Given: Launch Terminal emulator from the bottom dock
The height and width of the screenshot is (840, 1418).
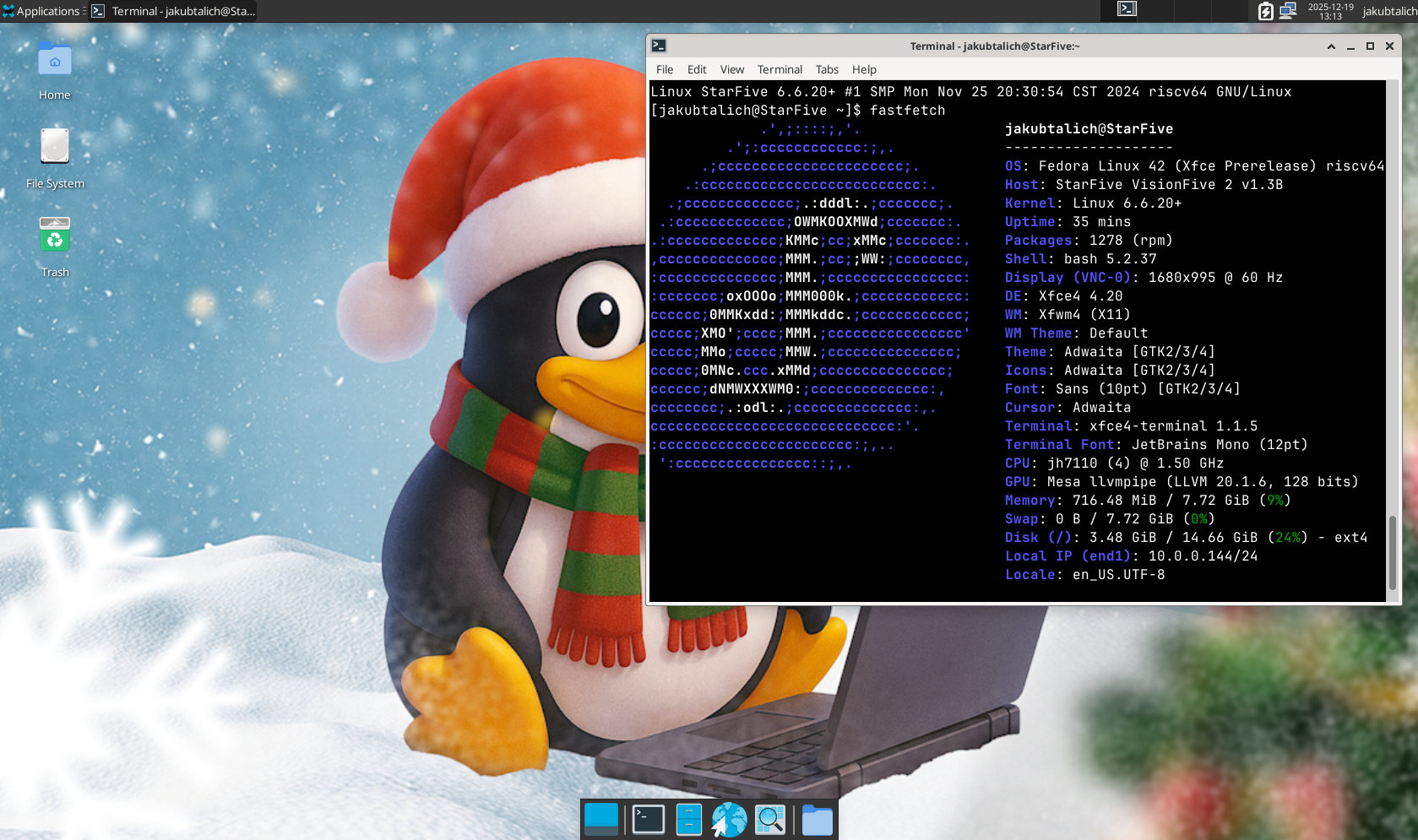Looking at the screenshot, I should coord(648,820).
